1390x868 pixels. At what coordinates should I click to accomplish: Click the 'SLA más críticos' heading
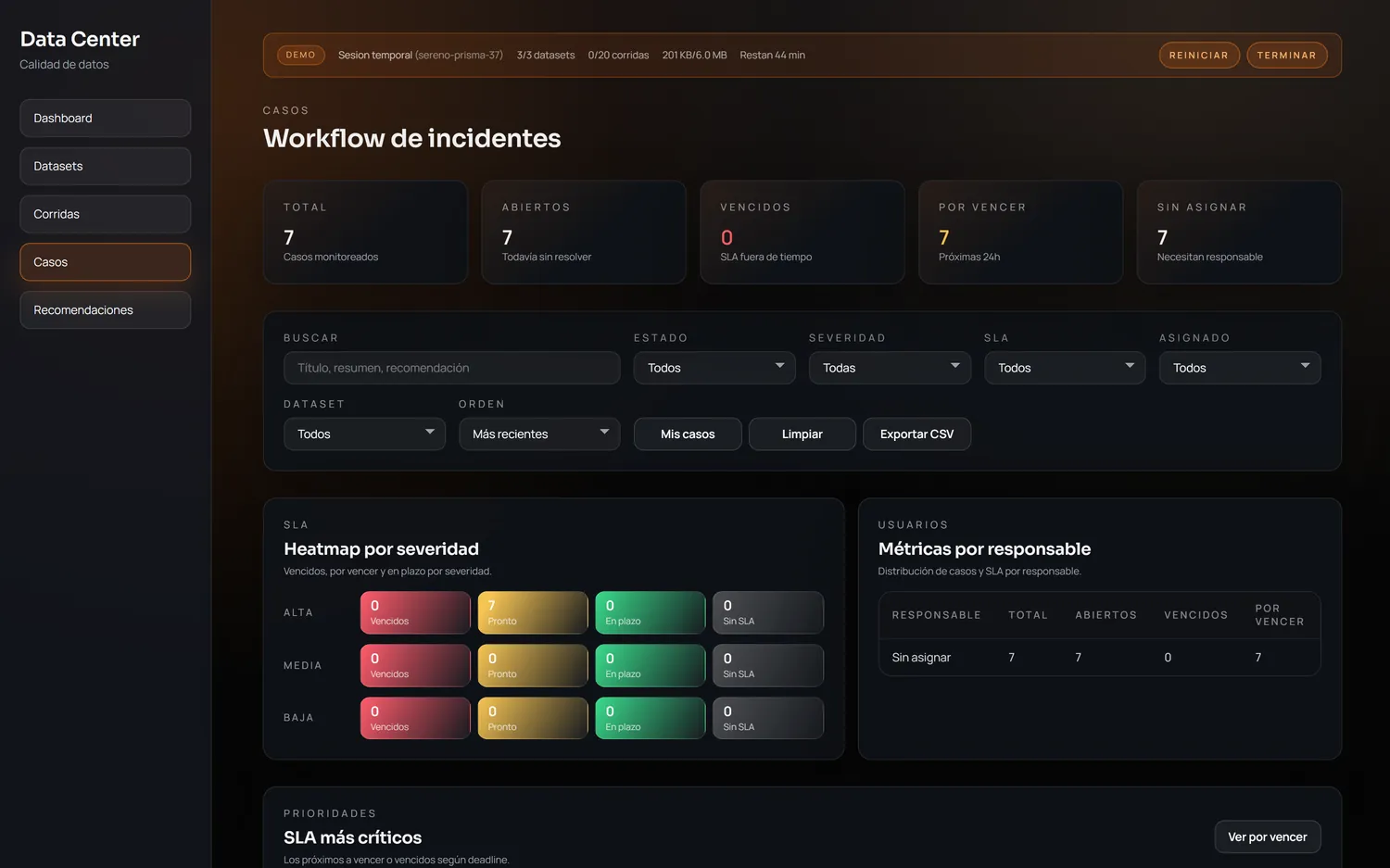(352, 837)
